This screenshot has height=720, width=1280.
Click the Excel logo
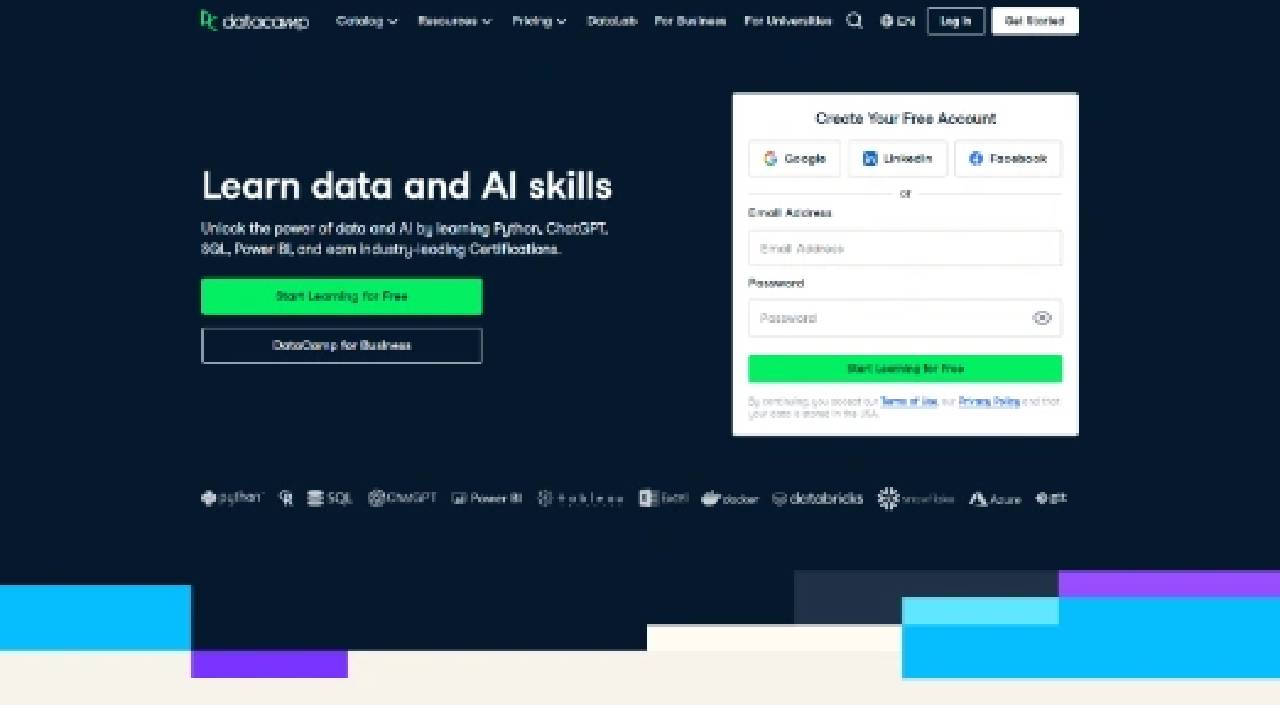tap(664, 498)
